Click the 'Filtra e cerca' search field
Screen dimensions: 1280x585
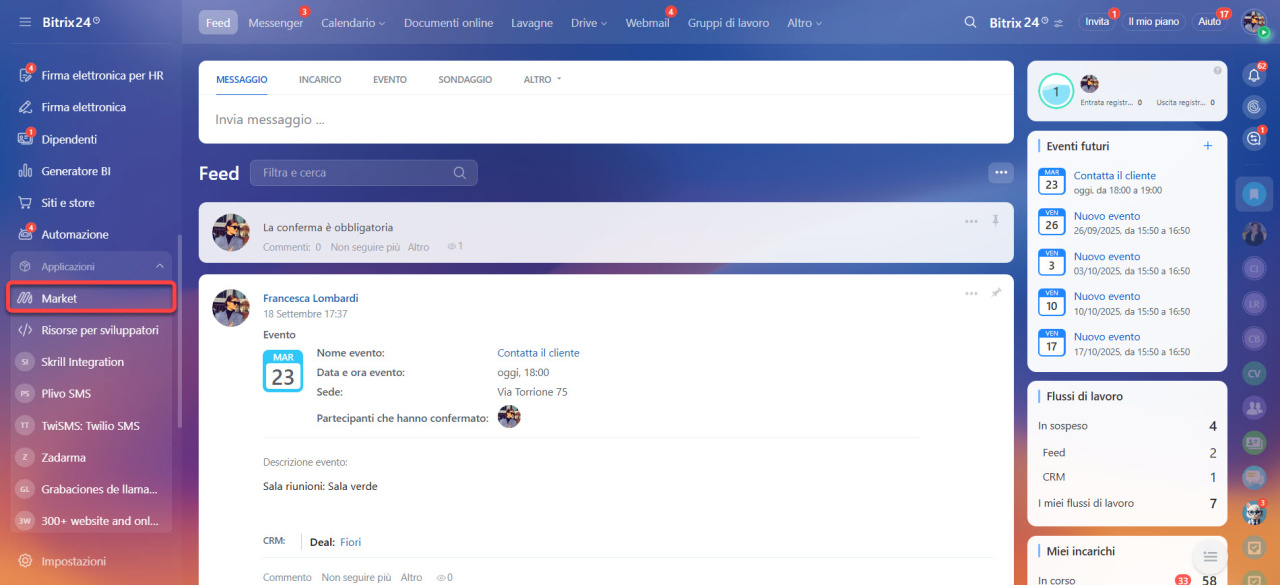[354, 173]
